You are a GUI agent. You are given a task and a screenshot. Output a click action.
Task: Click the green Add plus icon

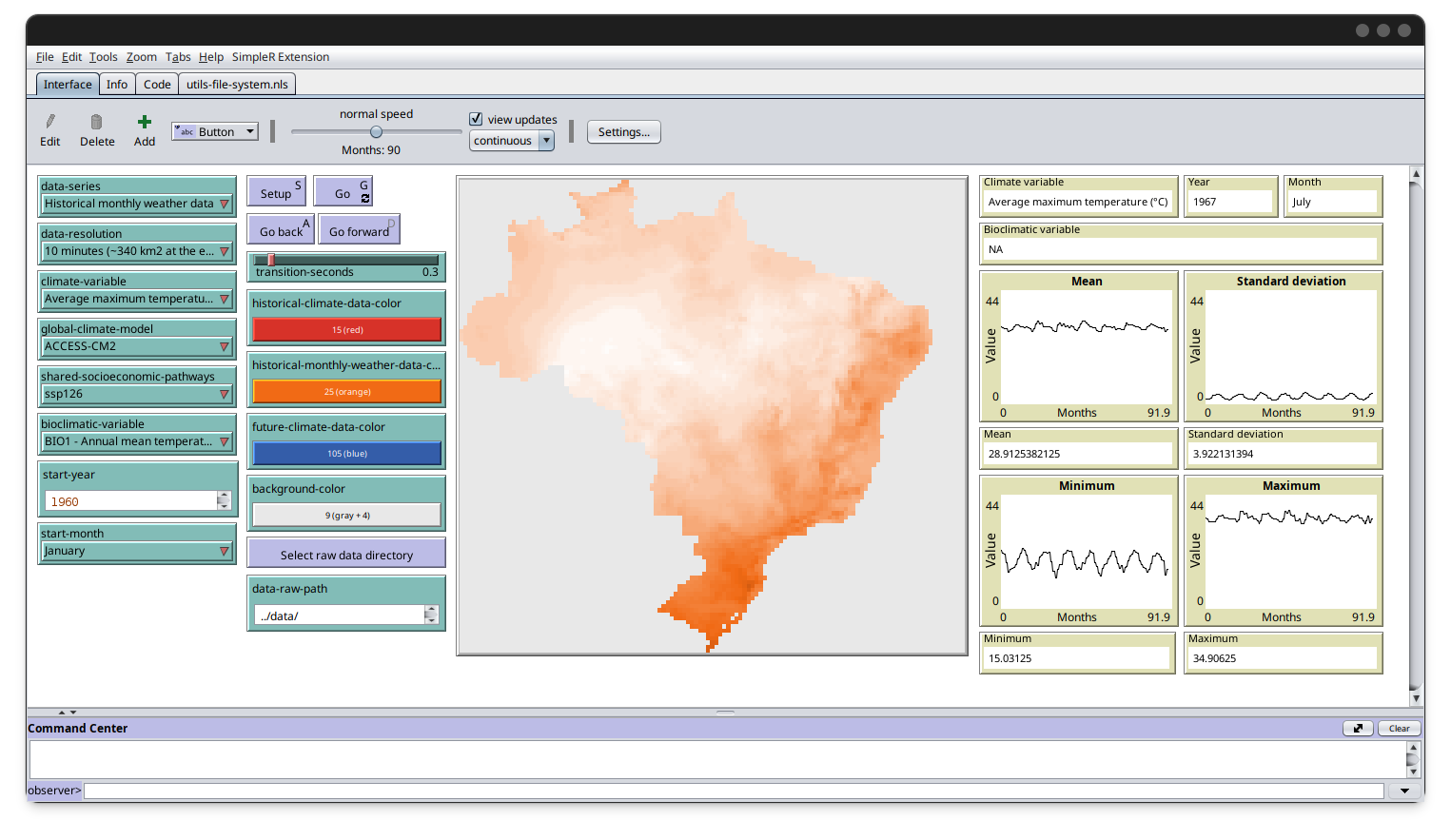(145, 122)
